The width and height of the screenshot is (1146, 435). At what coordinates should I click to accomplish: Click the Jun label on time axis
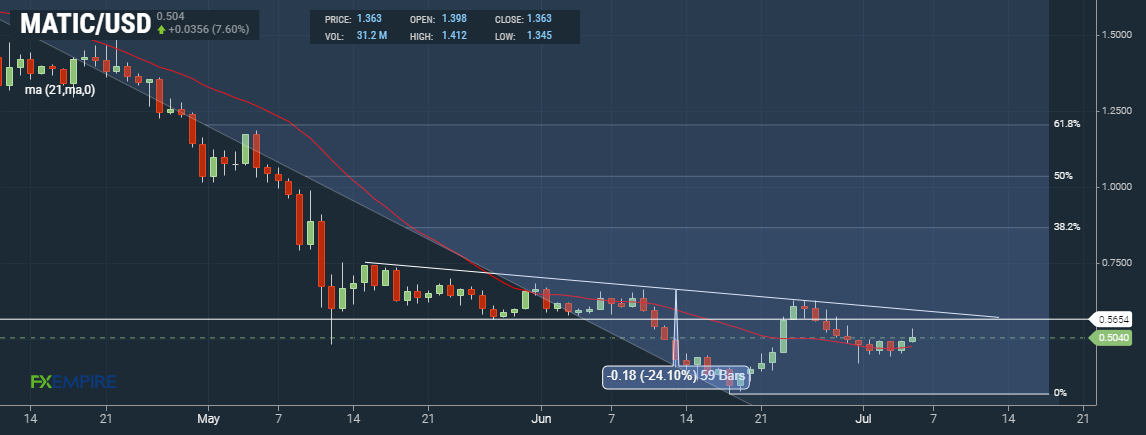tap(542, 419)
